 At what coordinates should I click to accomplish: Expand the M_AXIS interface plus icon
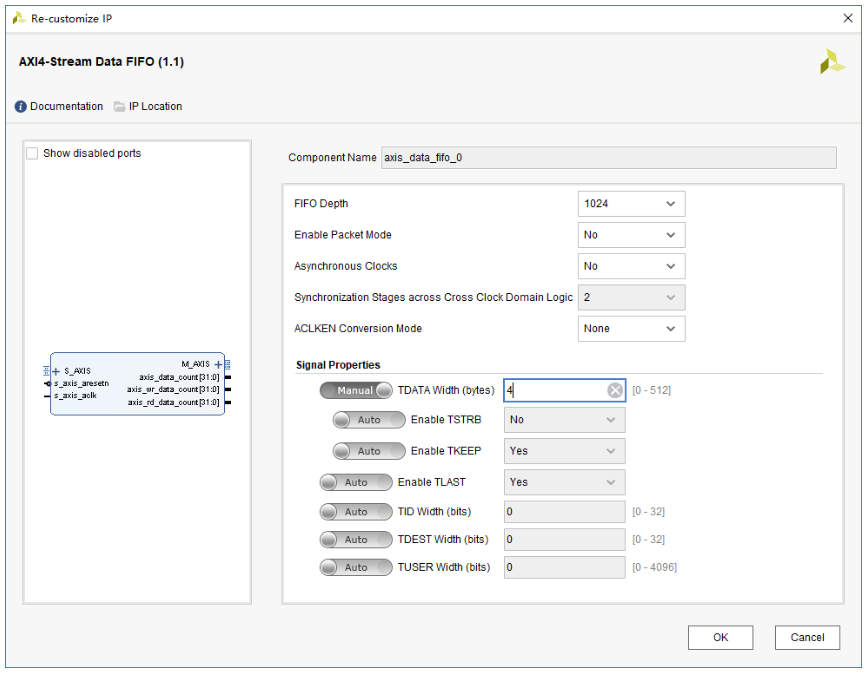point(218,364)
